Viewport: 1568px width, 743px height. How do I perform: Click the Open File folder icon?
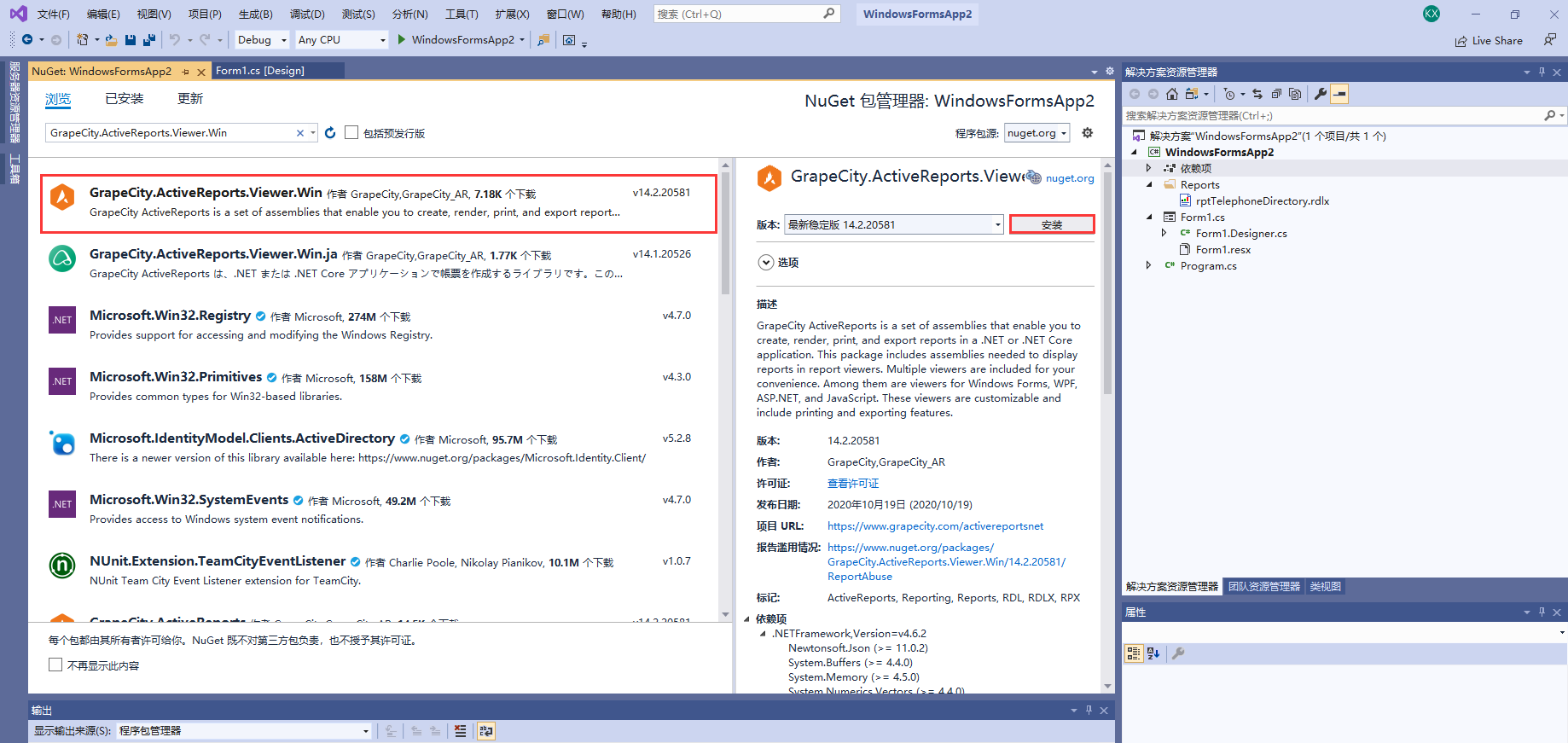(111, 39)
